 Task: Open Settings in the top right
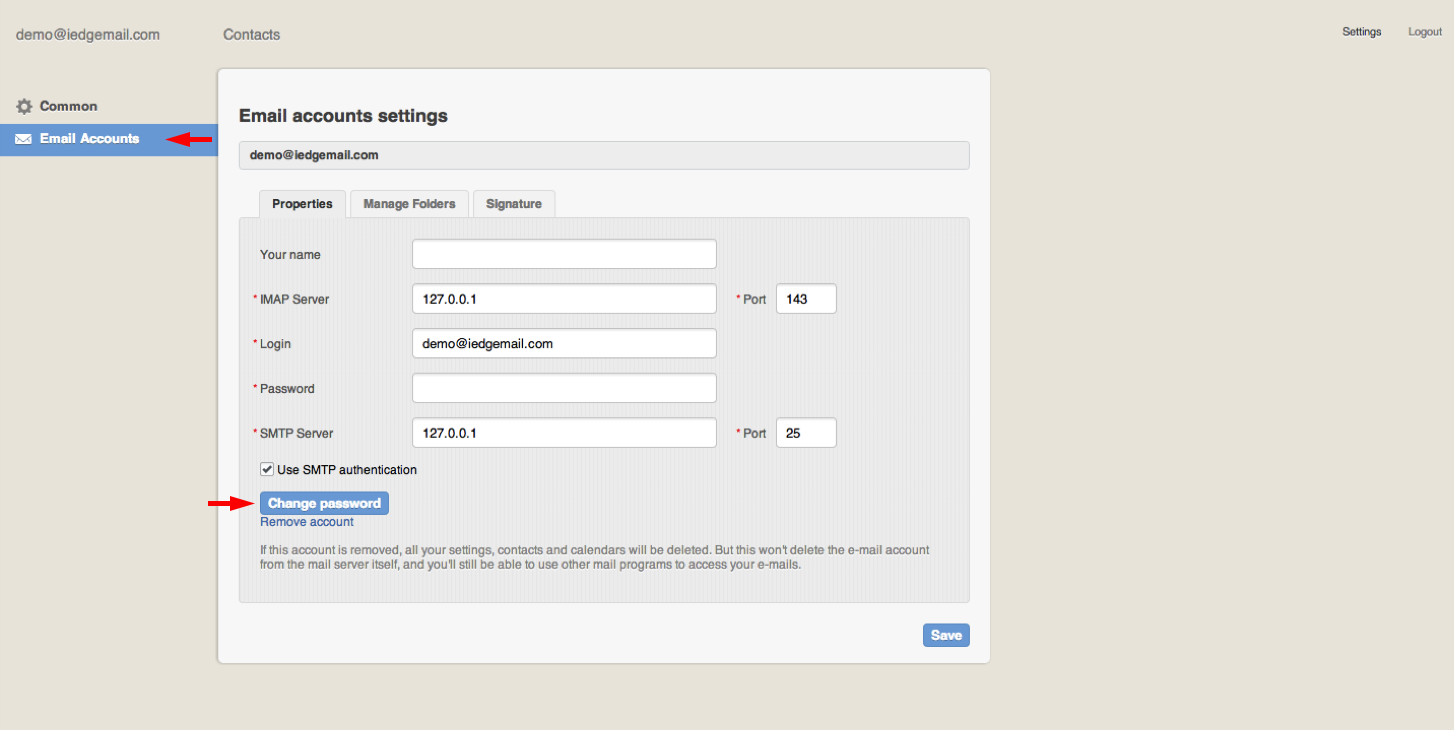(x=1361, y=32)
